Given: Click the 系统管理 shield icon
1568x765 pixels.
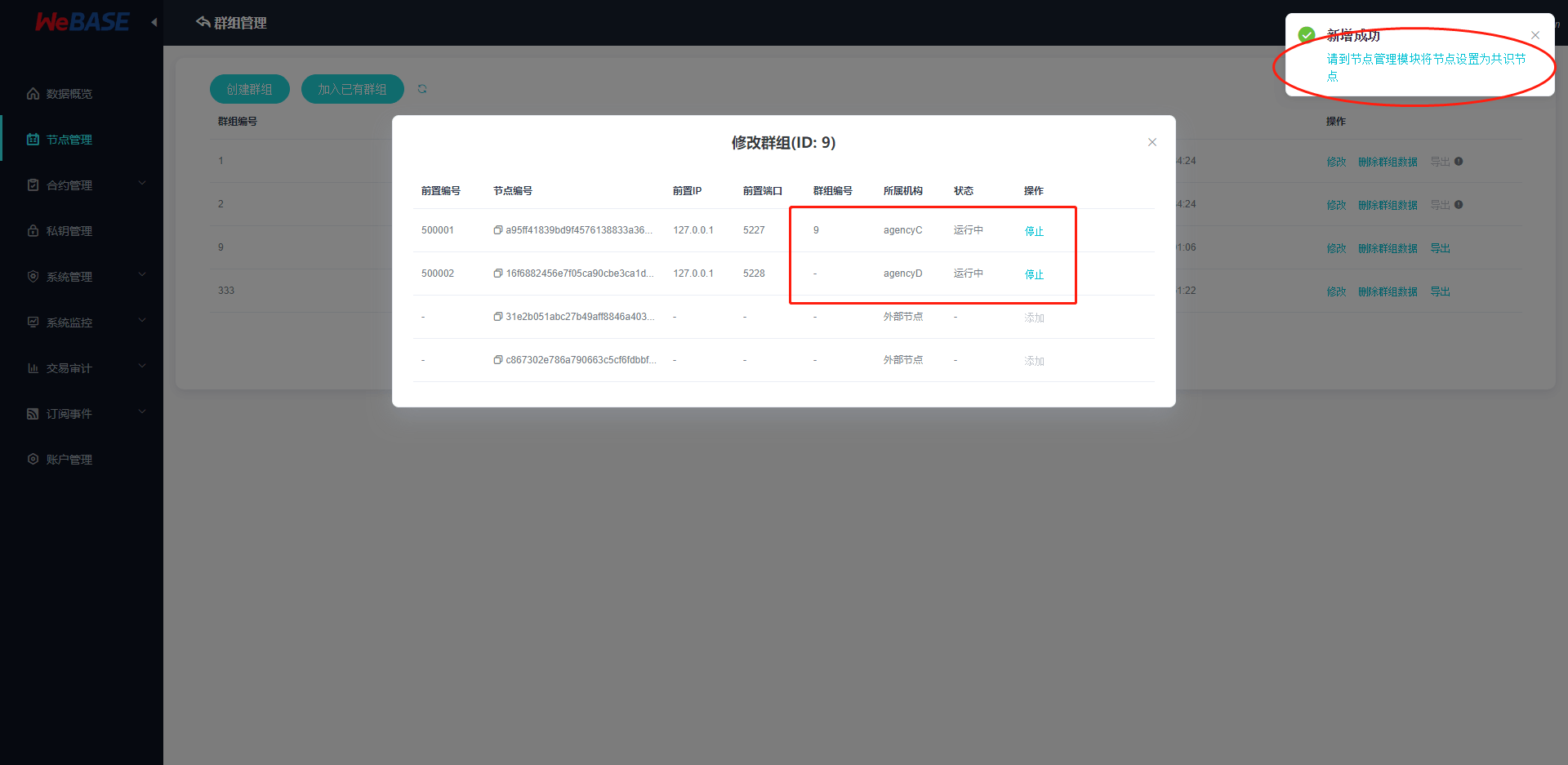Looking at the screenshot, I should coord(33,277).
